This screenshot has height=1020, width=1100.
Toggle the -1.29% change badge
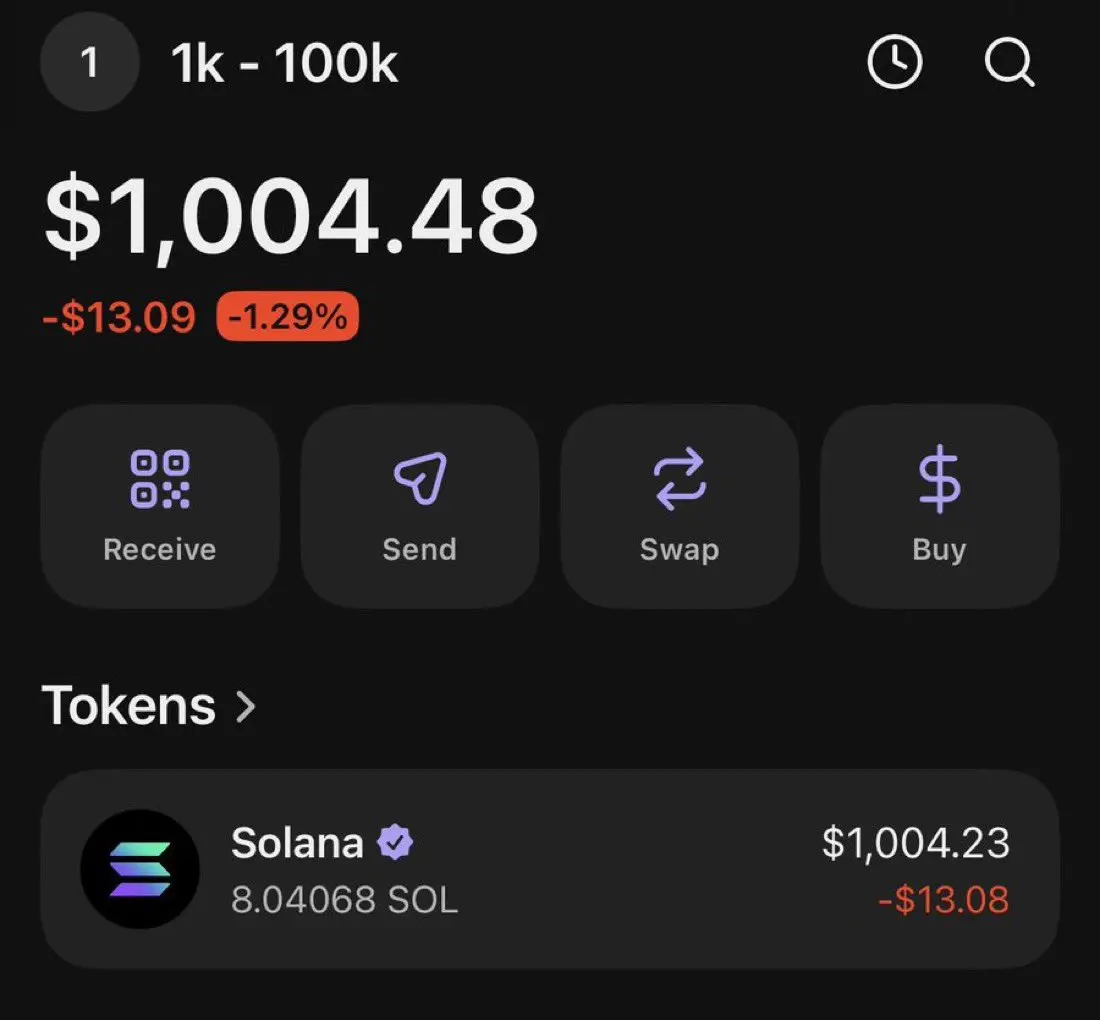click(288, 316)
